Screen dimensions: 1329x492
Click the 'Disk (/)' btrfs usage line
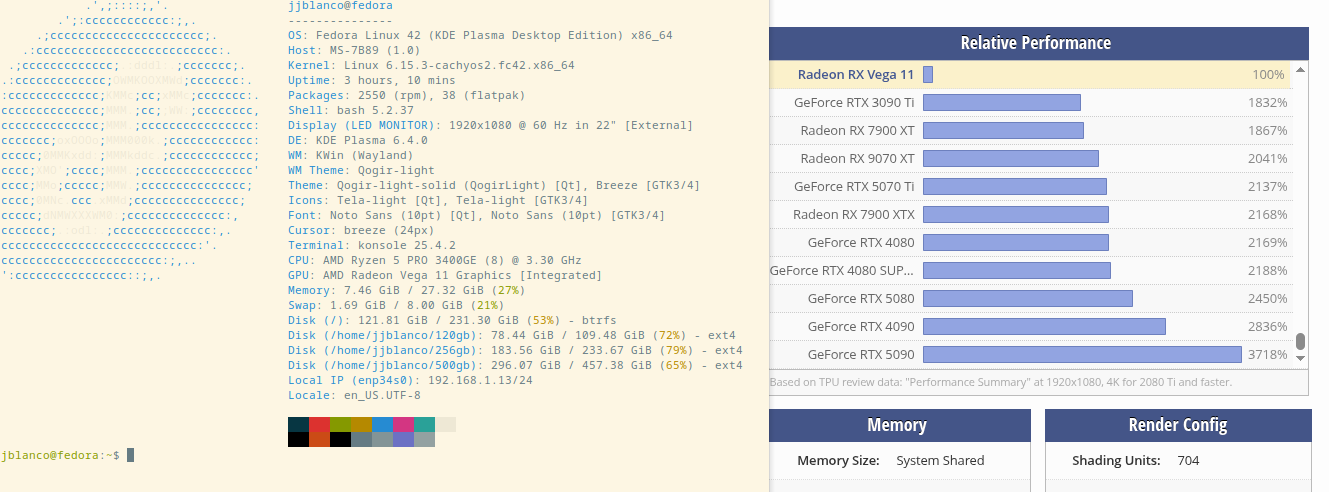pos(452,320)
